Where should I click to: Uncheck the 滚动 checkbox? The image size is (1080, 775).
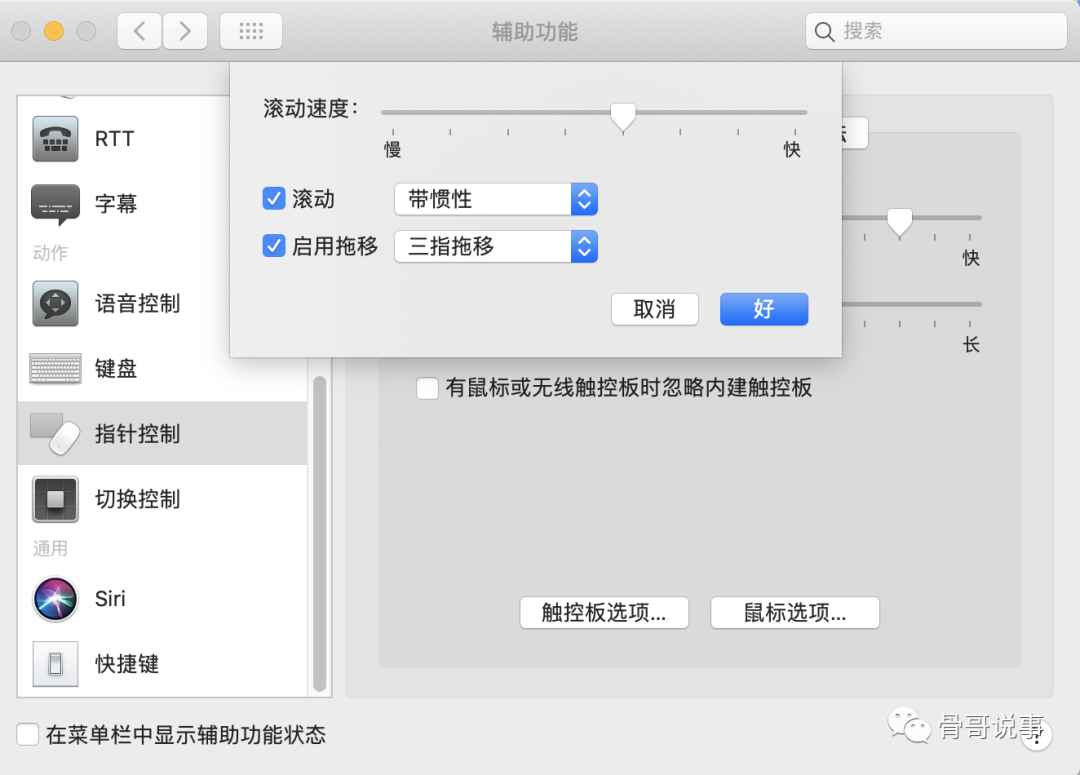(274, 198)
